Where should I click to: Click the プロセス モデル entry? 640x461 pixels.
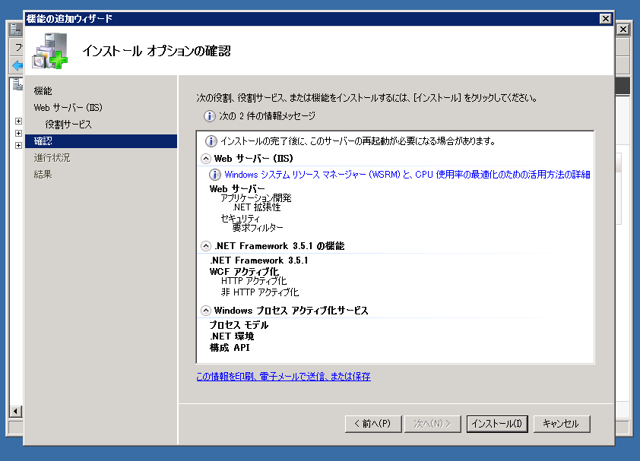239,325
